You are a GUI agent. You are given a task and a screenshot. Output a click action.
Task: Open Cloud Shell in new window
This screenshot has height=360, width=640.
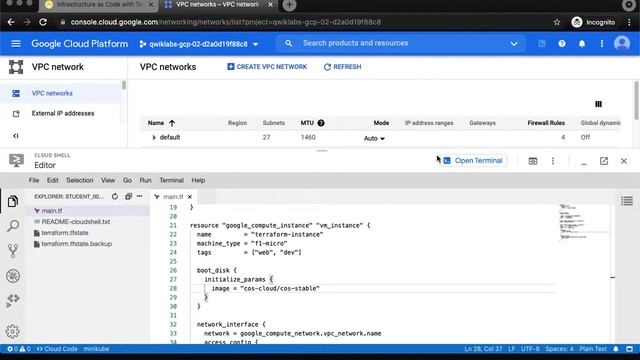[x=604, y=161]
